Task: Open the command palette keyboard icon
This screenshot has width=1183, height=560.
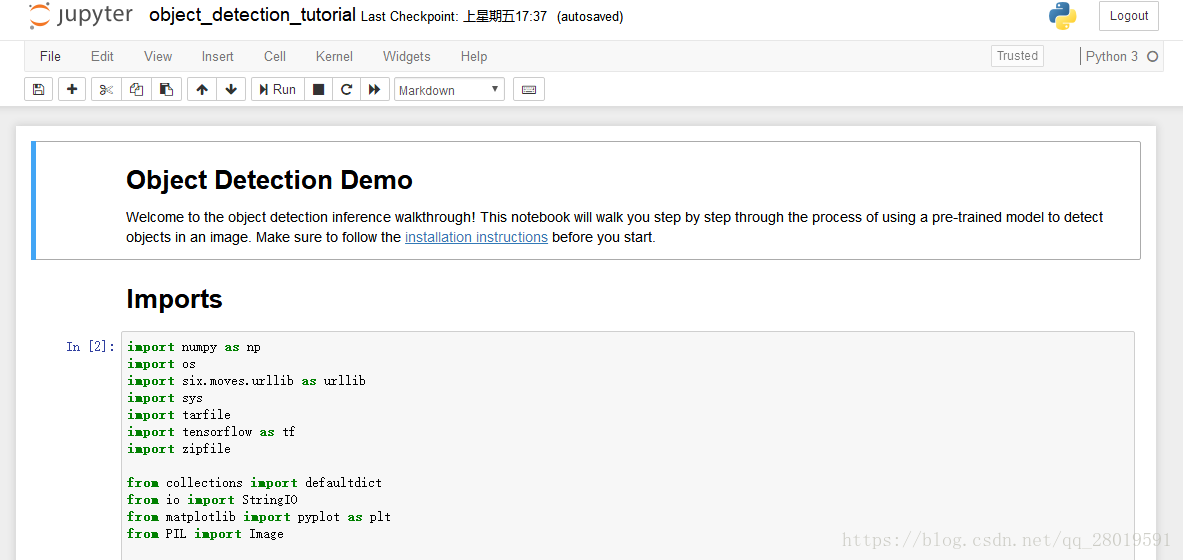Action: tap(529, 90)
